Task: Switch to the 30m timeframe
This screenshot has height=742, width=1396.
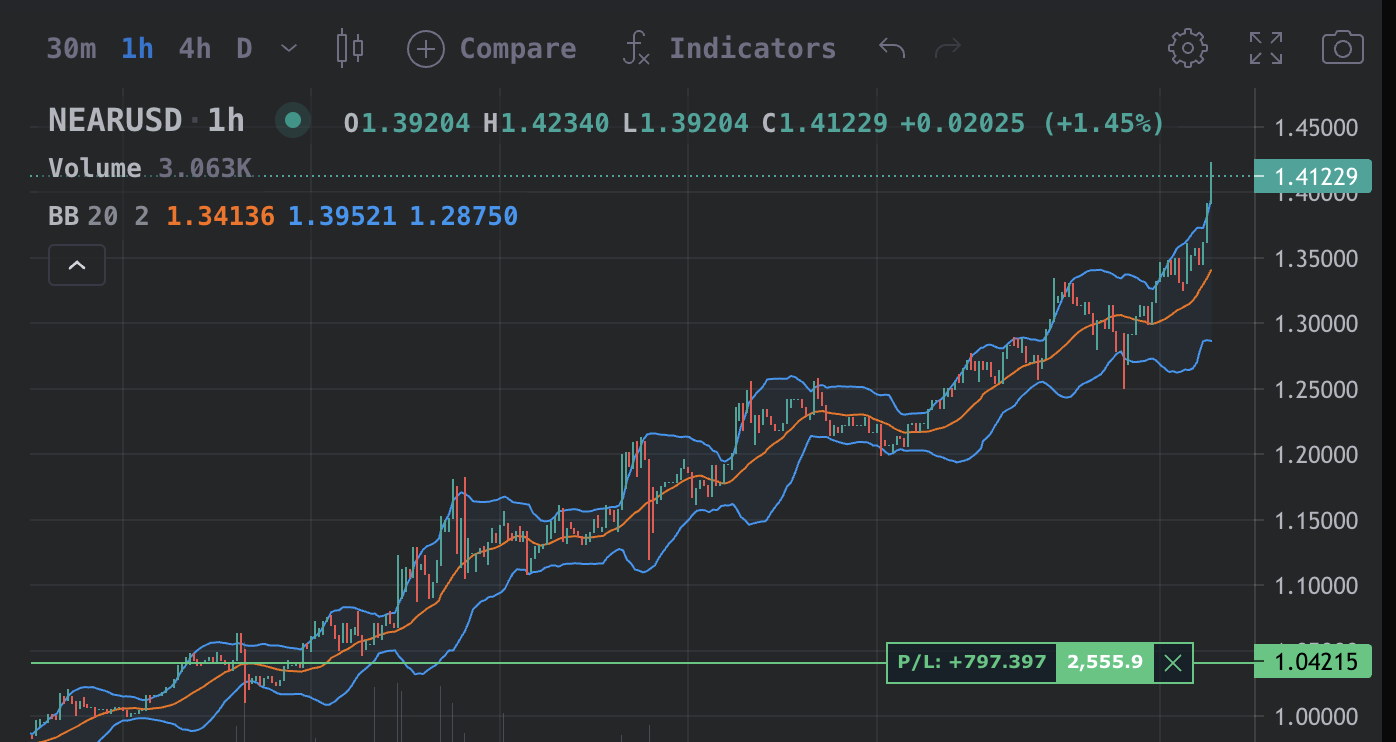Action: [x=71, y=48]
